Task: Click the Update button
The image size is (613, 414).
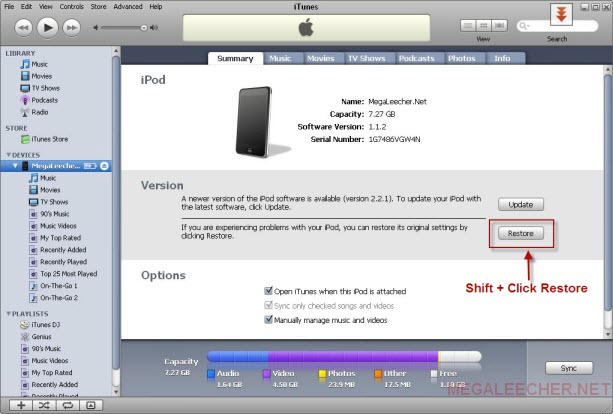Action: [x=521, y=204]
